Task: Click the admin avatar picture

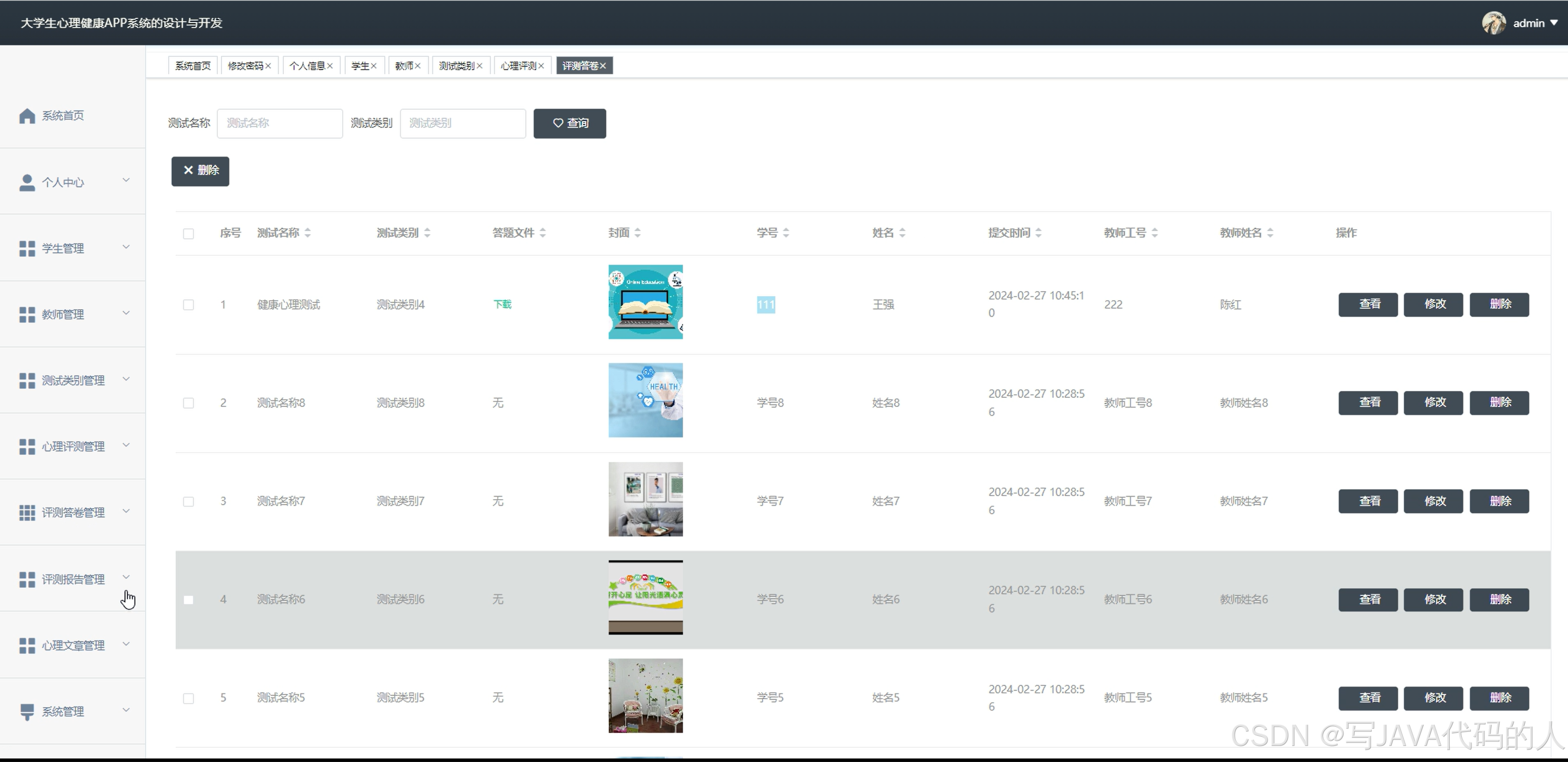Action: 1494,23
